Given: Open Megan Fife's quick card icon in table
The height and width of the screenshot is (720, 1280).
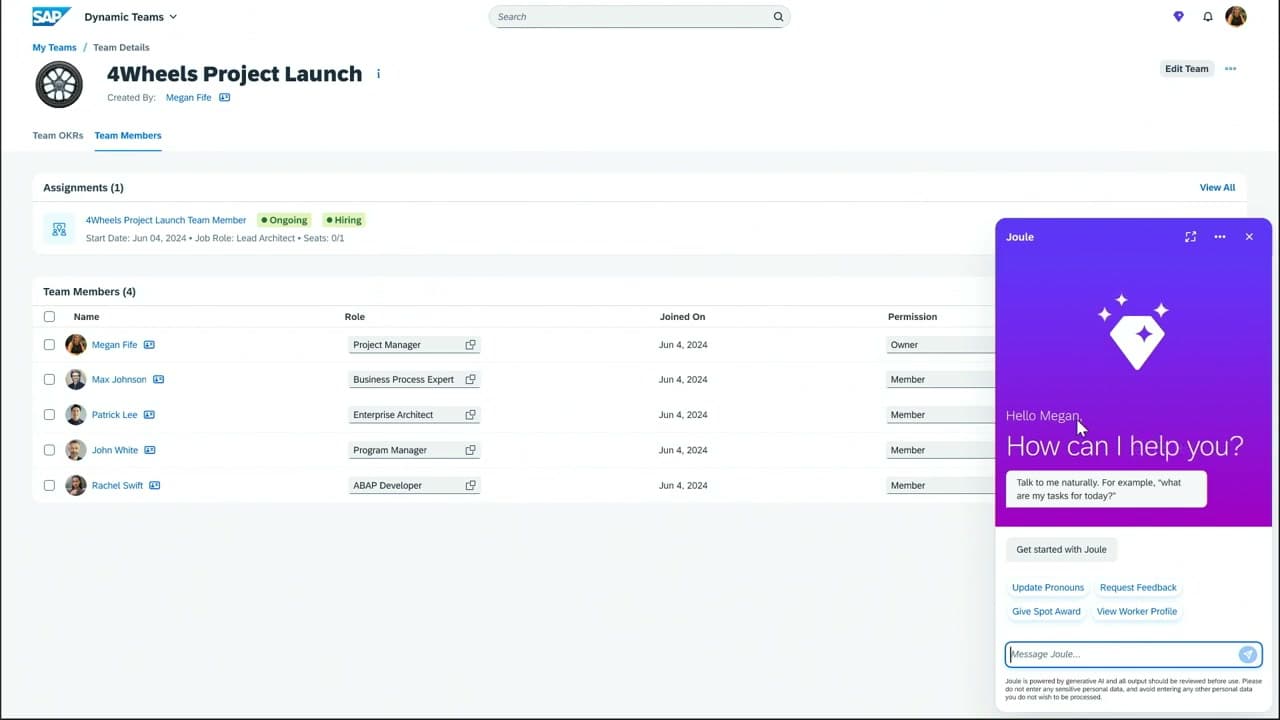Looking at the screenshot, I should pos(149,345).
